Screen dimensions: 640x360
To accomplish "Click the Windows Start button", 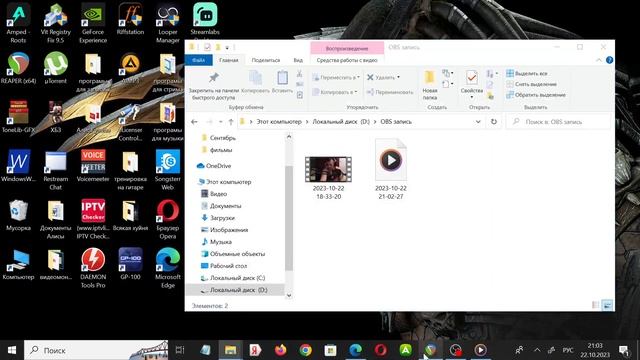I will 12,350.
